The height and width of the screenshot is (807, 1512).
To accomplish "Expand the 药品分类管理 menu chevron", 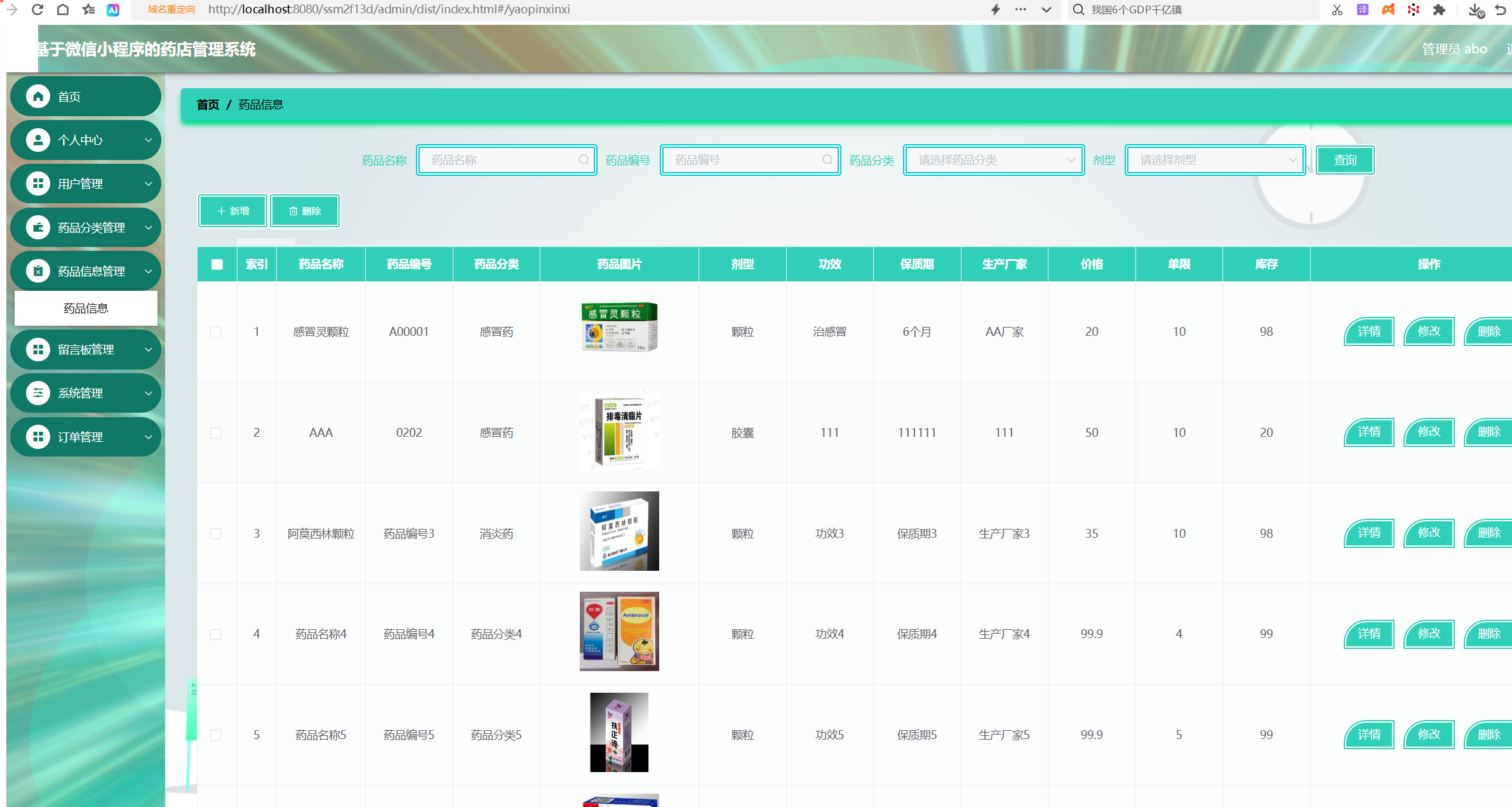I will pos(149,227).
